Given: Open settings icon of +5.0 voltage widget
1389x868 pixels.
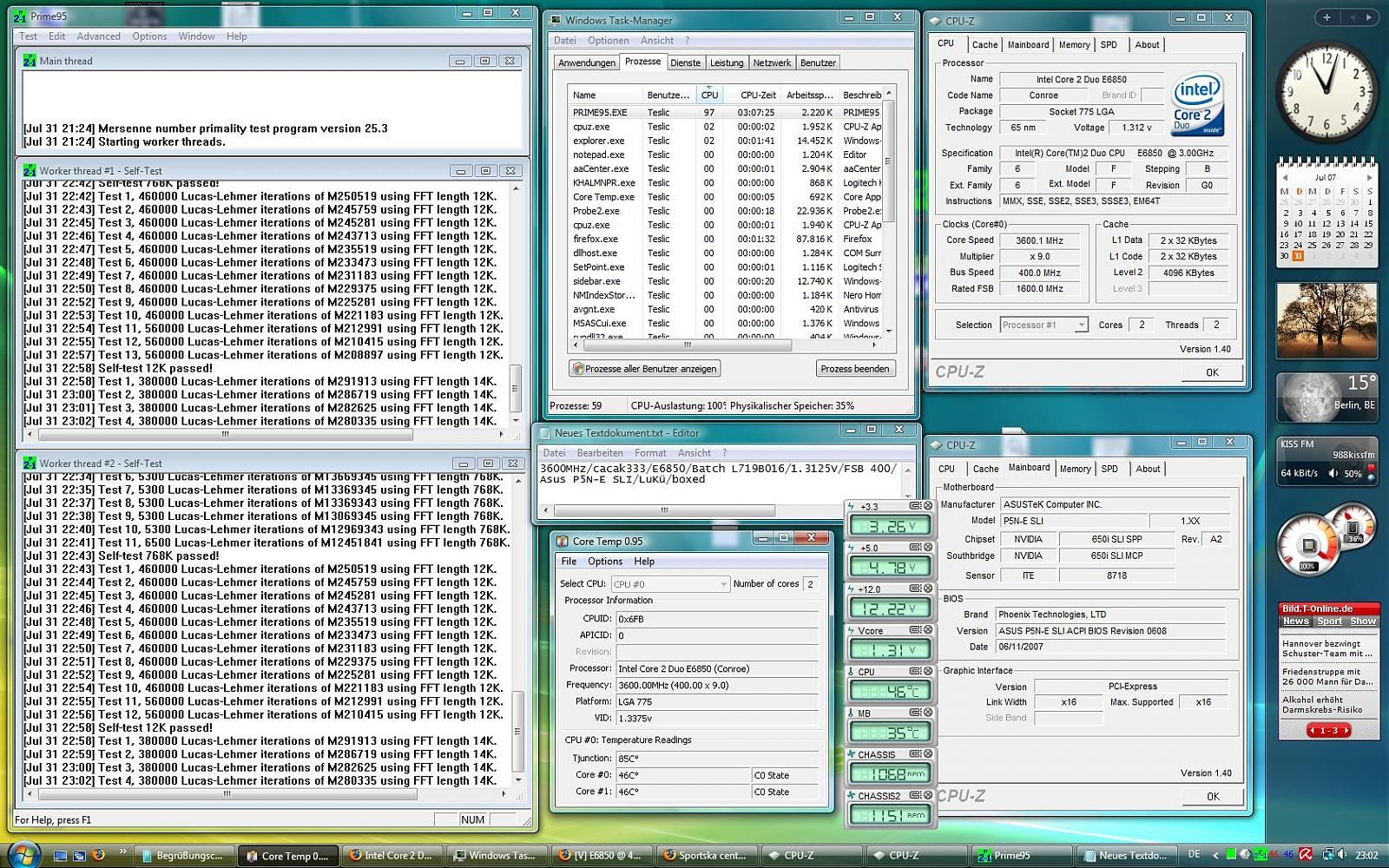Looking at the screenshot, I should pyautogui.click(x=915, y=547).
